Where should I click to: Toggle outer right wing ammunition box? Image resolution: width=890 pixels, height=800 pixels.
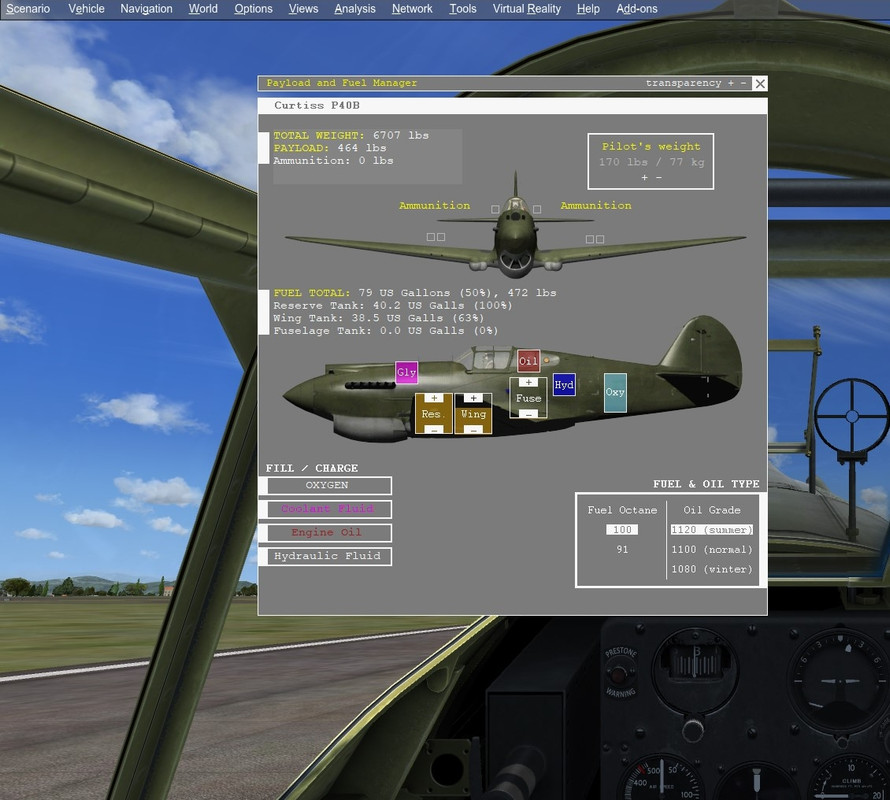[600, 239]
